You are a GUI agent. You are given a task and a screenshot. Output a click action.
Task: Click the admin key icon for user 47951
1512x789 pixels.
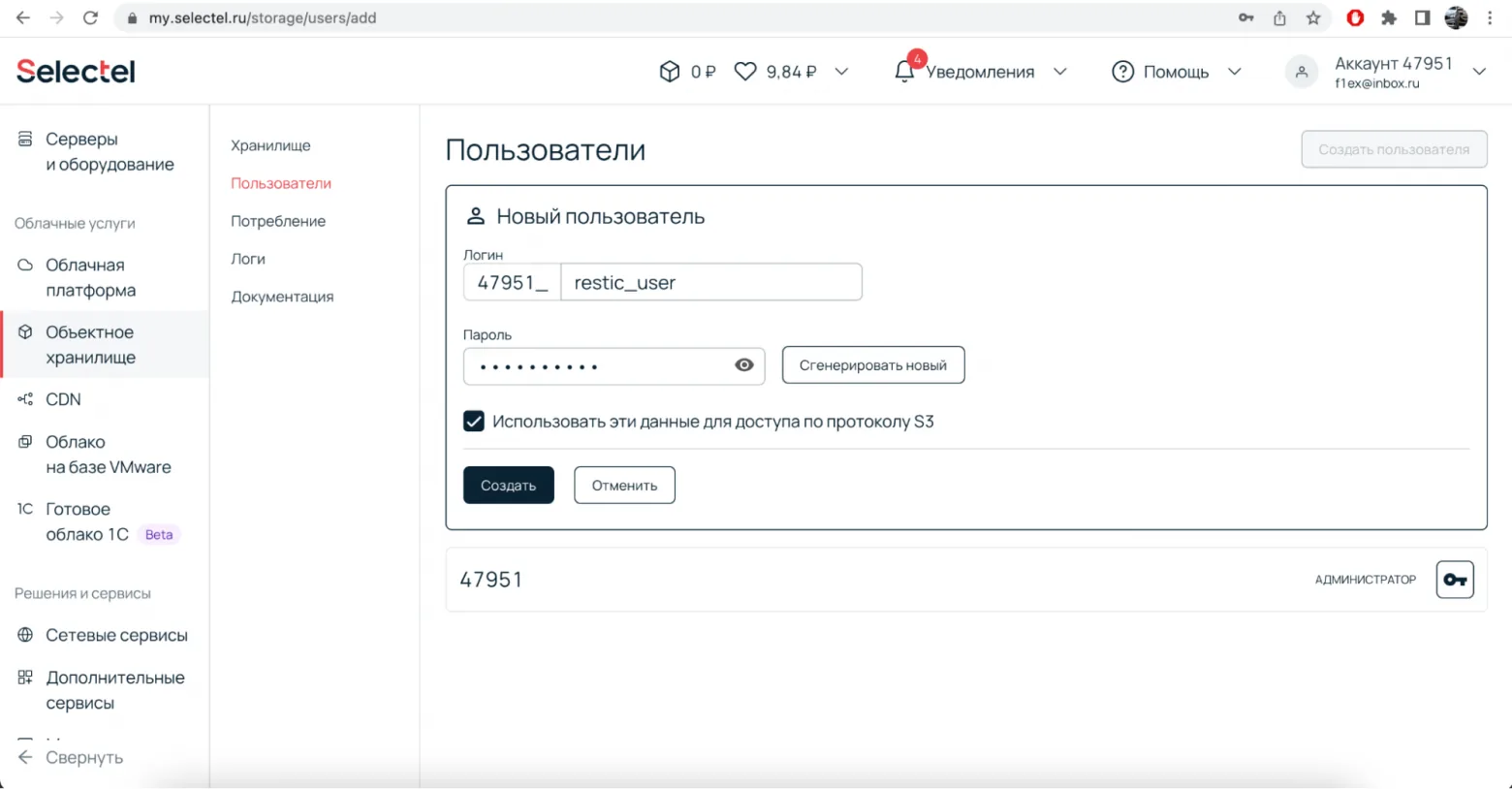[x=1454, y=580]
